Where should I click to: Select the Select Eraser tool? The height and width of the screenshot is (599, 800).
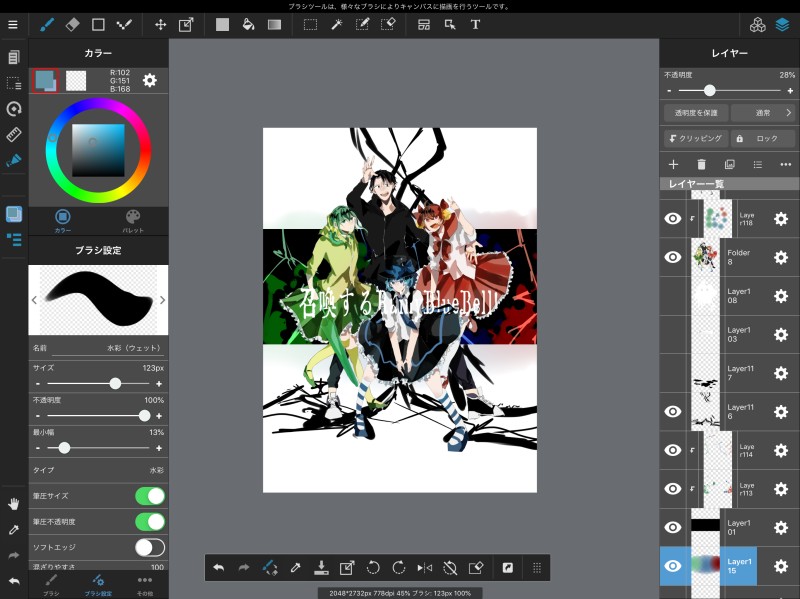(x=388, y=24)
